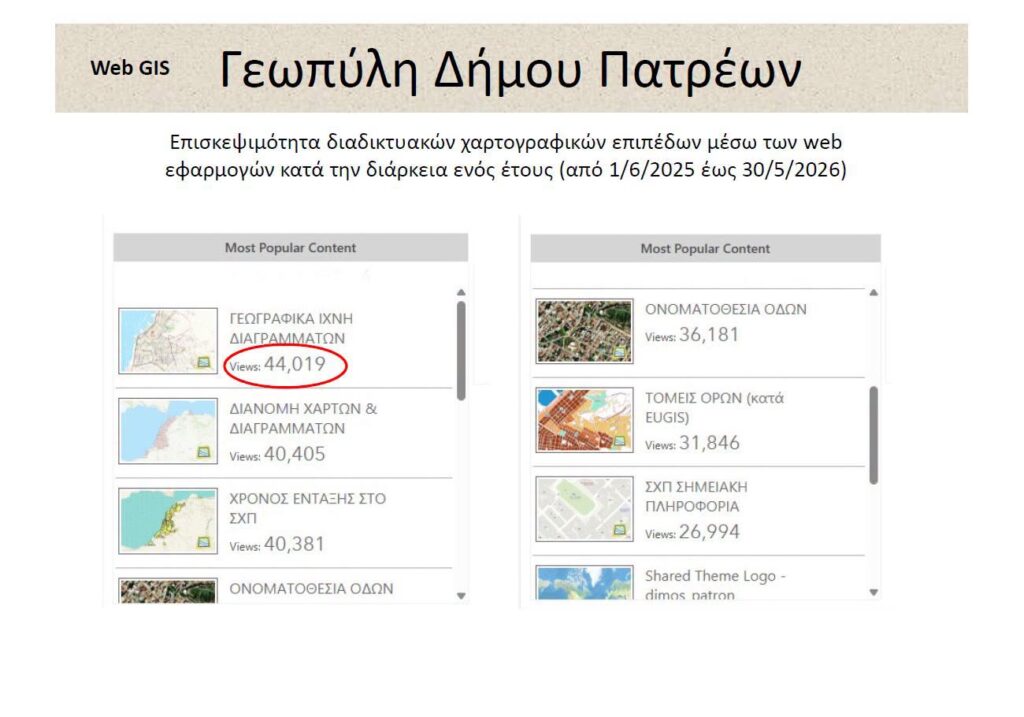Click web map badge icon on ΤΟΜΕΙΣ ΟΡΩΝ thumbnail
Viewport: 1024px width, 717px height.
pyautogui.click(x=620, y=441)
